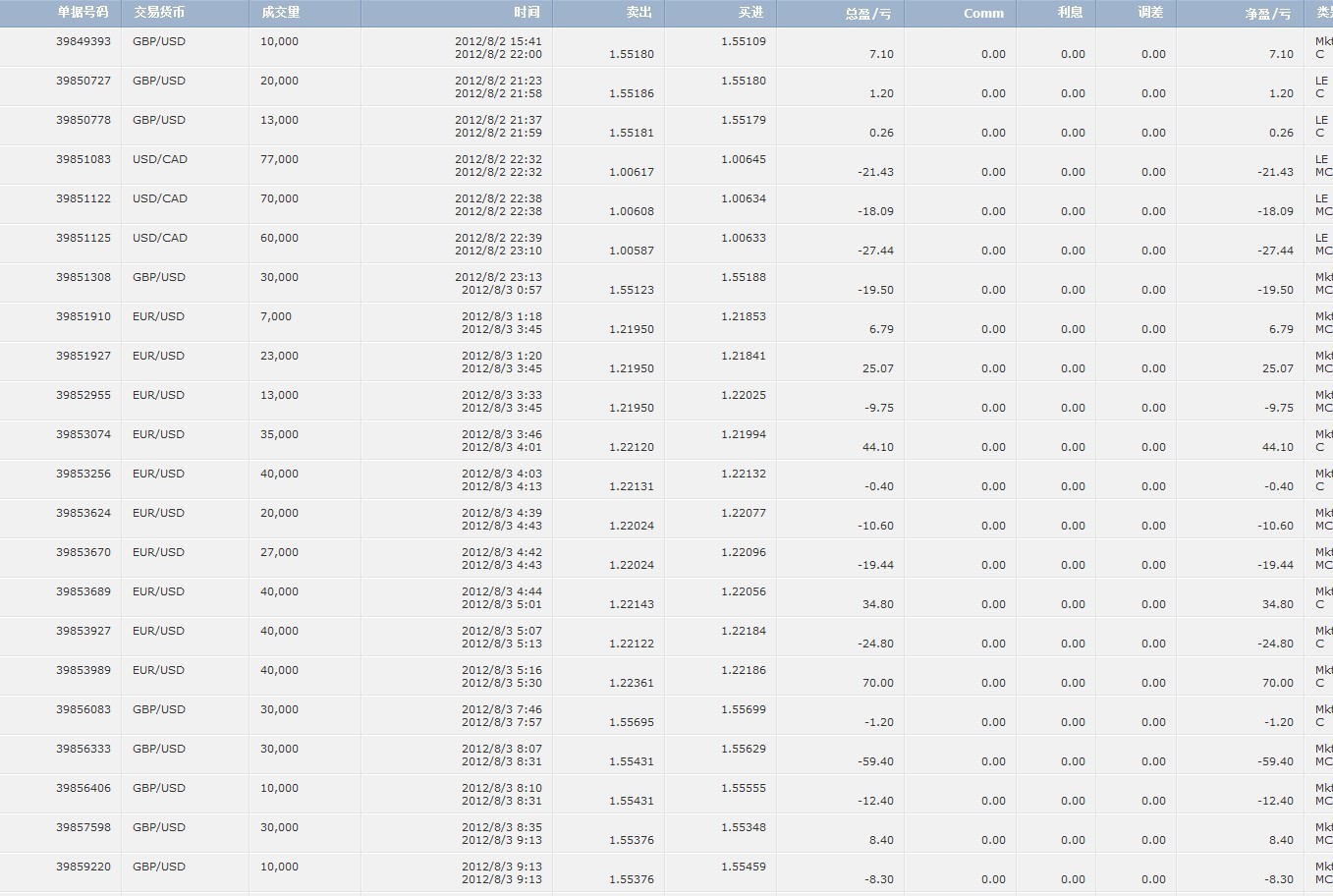Select order number 39853624
Viewport: 1333px width, 896px height.
coord(83,513)
